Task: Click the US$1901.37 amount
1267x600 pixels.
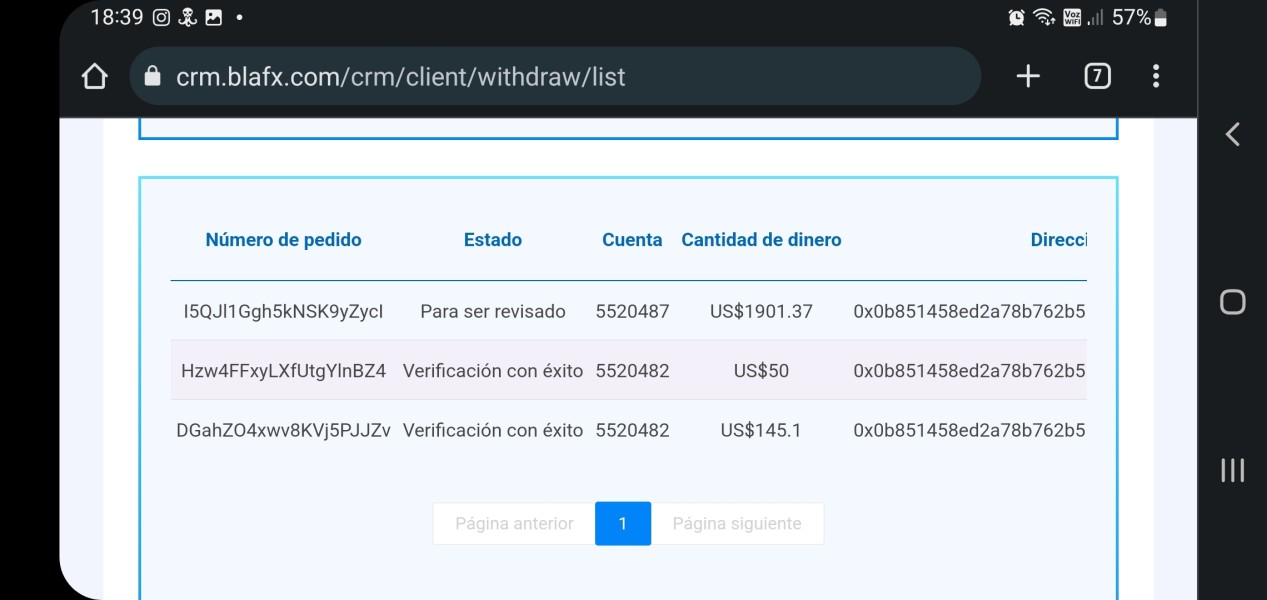Action: click(x=761, y=311)
